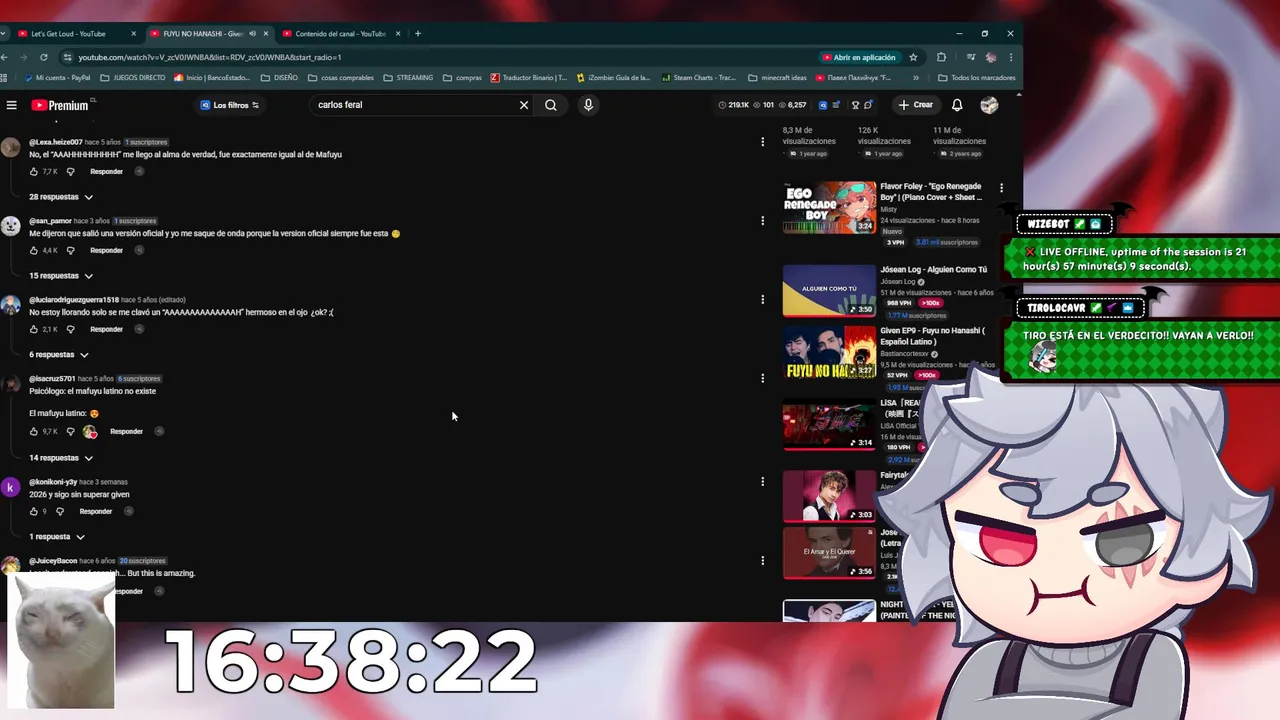
Task: Open the minecraft ideas bookmark folder
Action: 777,78
